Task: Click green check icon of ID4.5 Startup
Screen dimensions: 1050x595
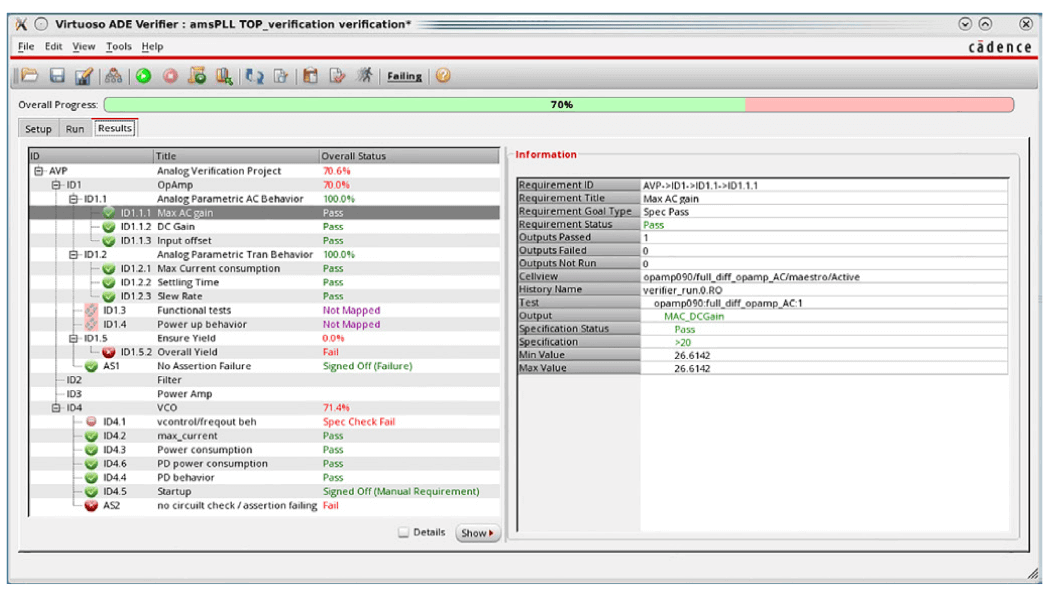Action: 91,491
